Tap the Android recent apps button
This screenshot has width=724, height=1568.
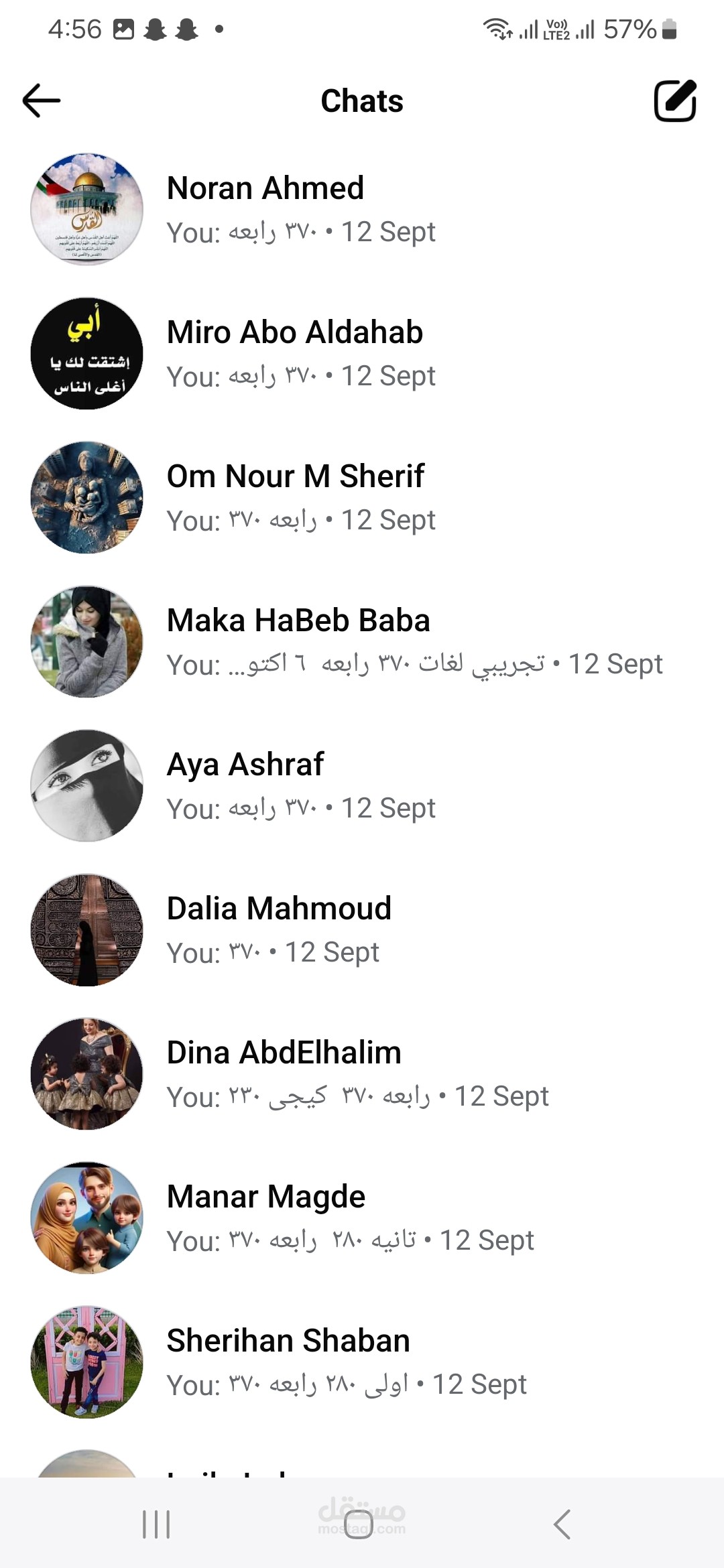[156, 1524]
